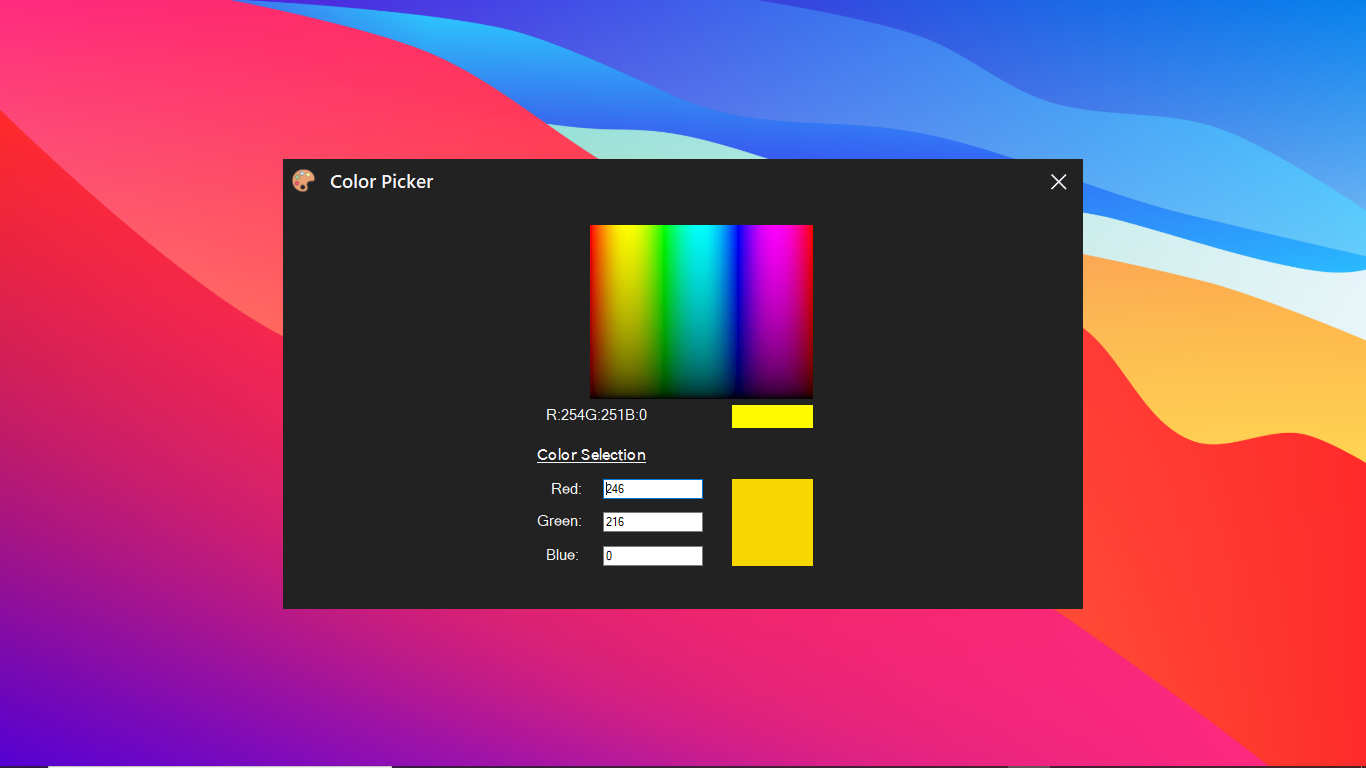The height and width of the screenshot is (768, 1366).
Task: Click the Blue: field label
Action: pos(564,555)
